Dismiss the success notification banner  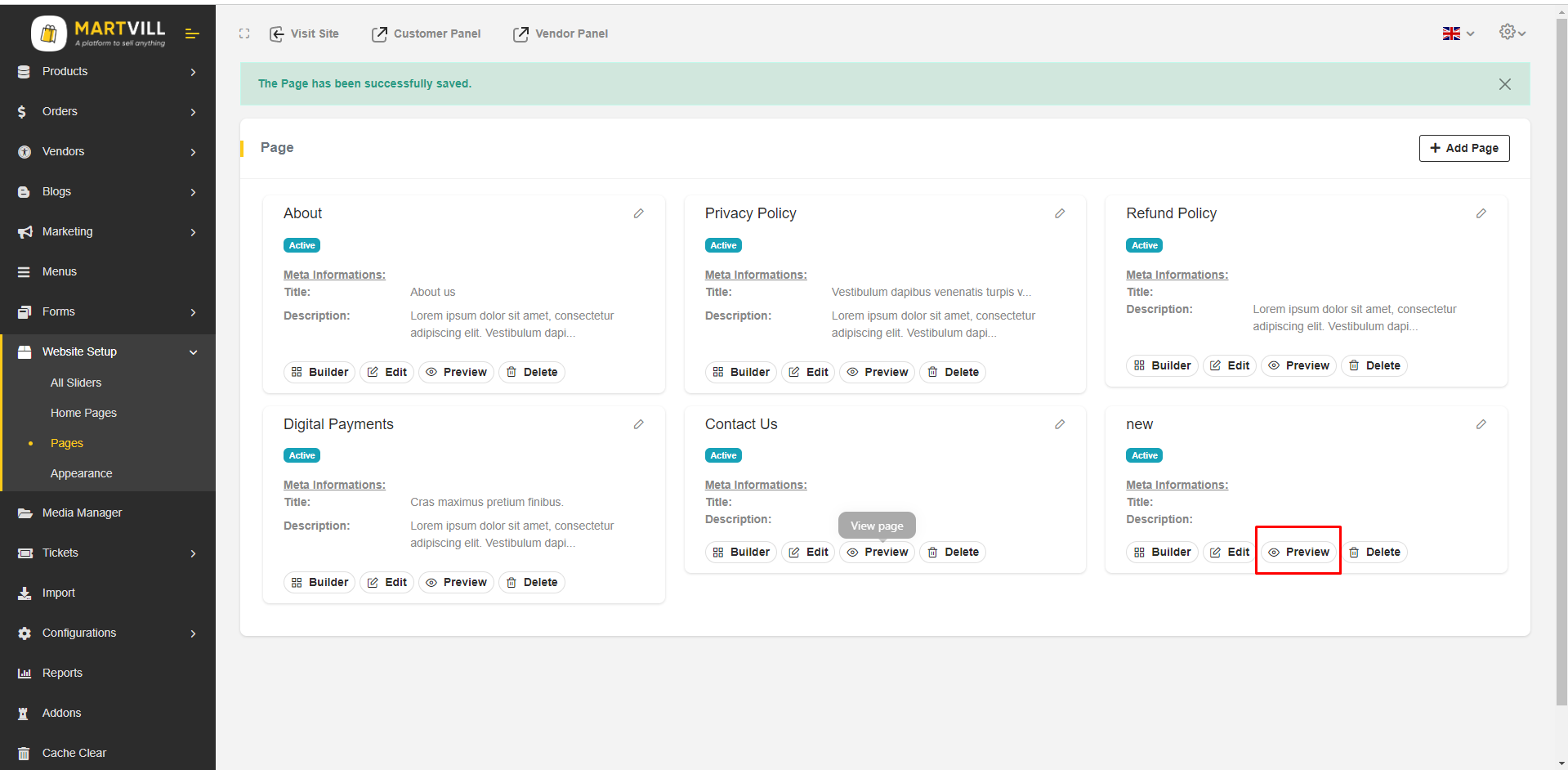(x=1504, y=84)
